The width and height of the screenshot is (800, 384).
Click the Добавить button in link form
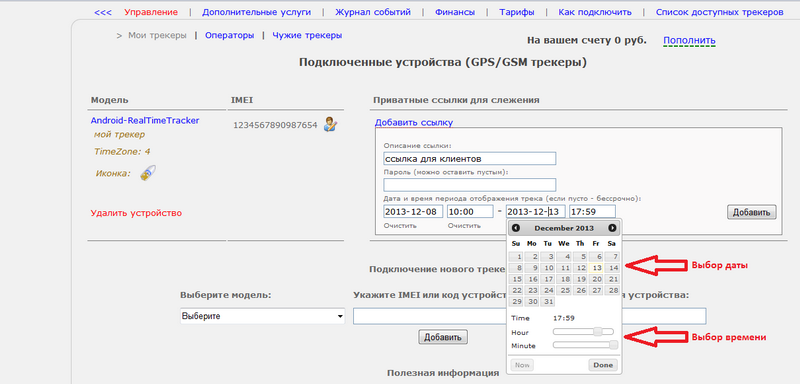752,212
